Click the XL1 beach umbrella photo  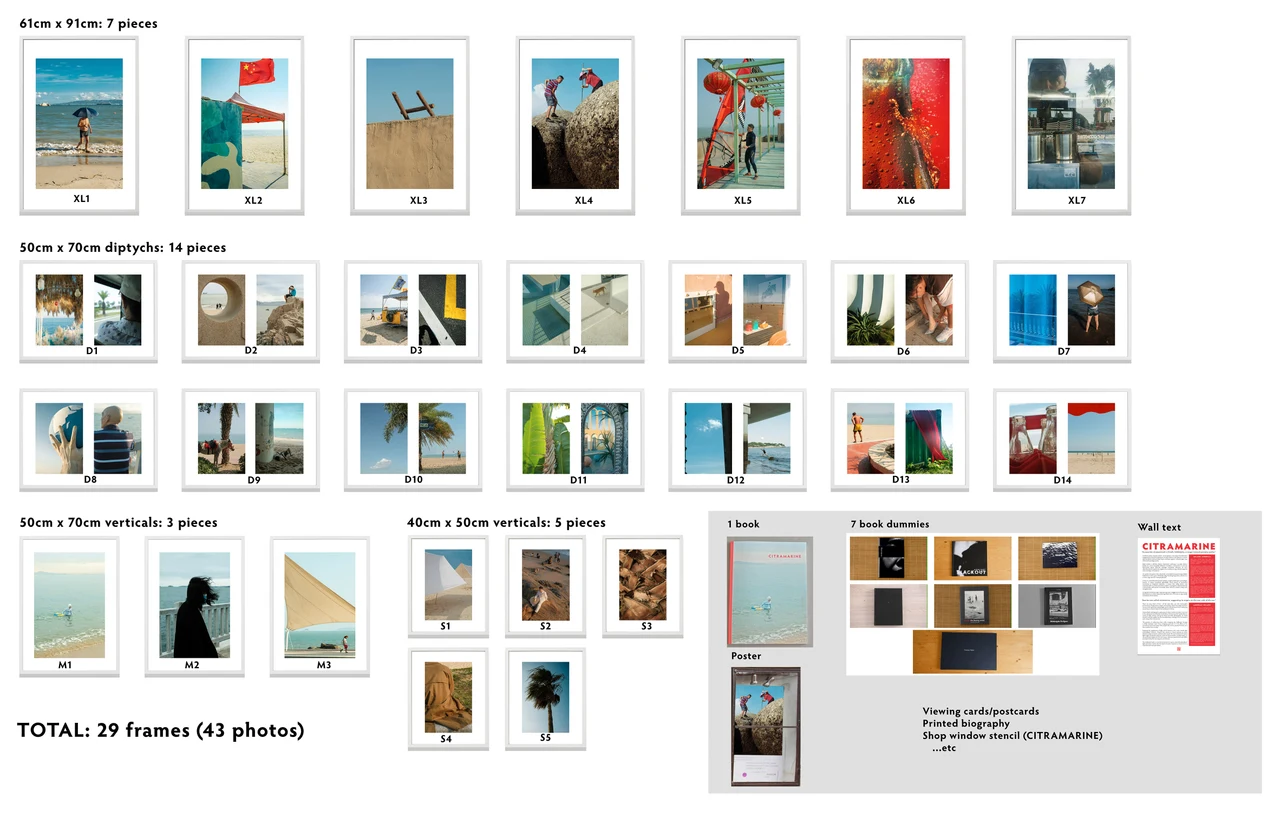(x=79, y=123)
